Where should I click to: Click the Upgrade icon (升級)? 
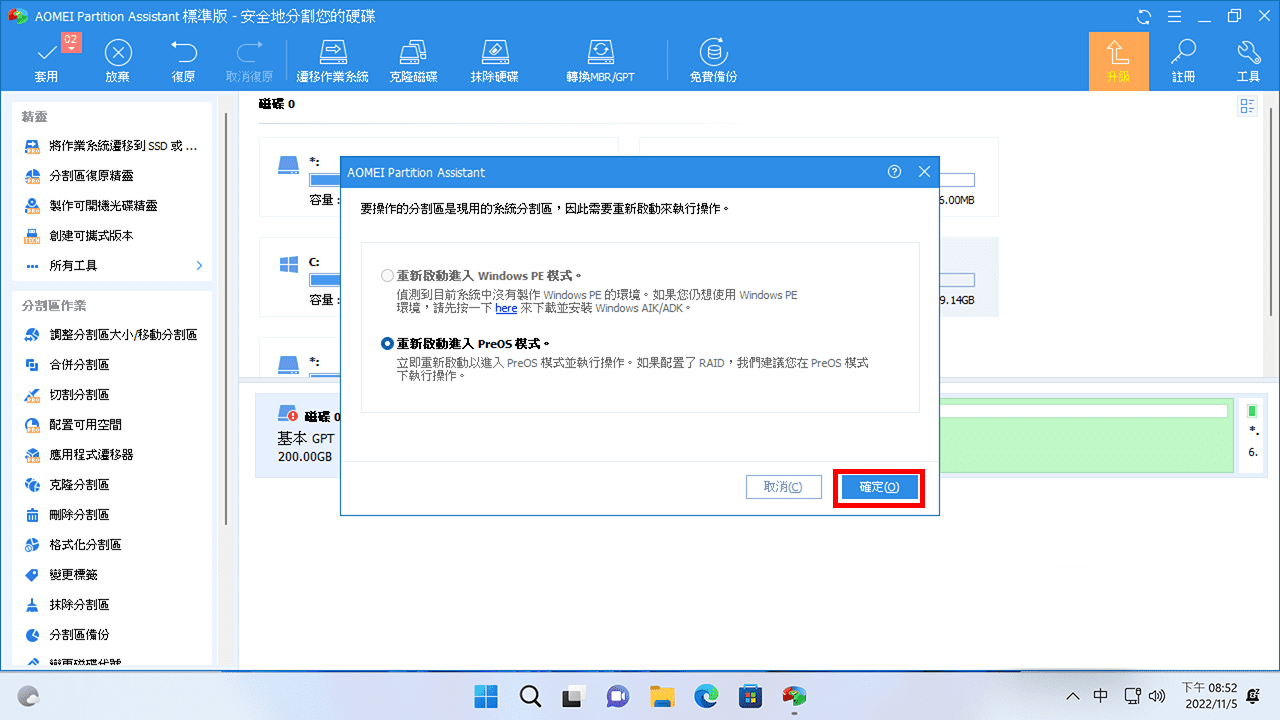coord(1118,60)
